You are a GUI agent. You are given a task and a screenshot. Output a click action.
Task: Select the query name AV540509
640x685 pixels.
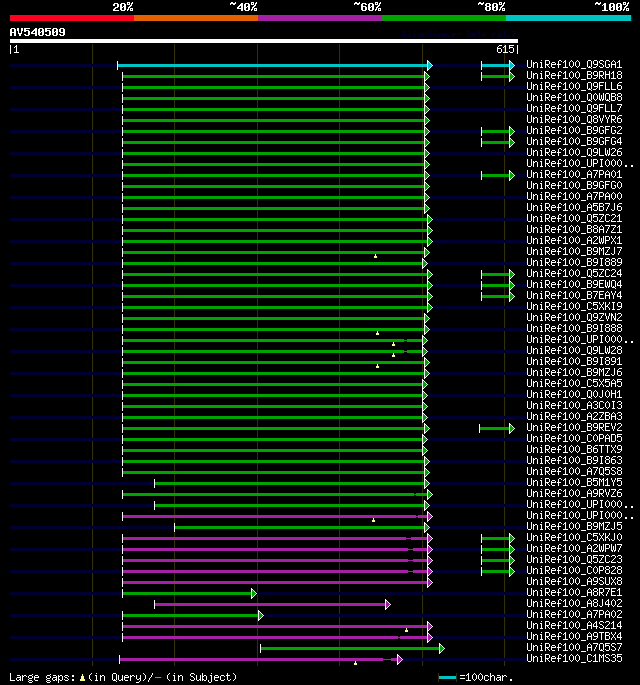pos(38,32)
